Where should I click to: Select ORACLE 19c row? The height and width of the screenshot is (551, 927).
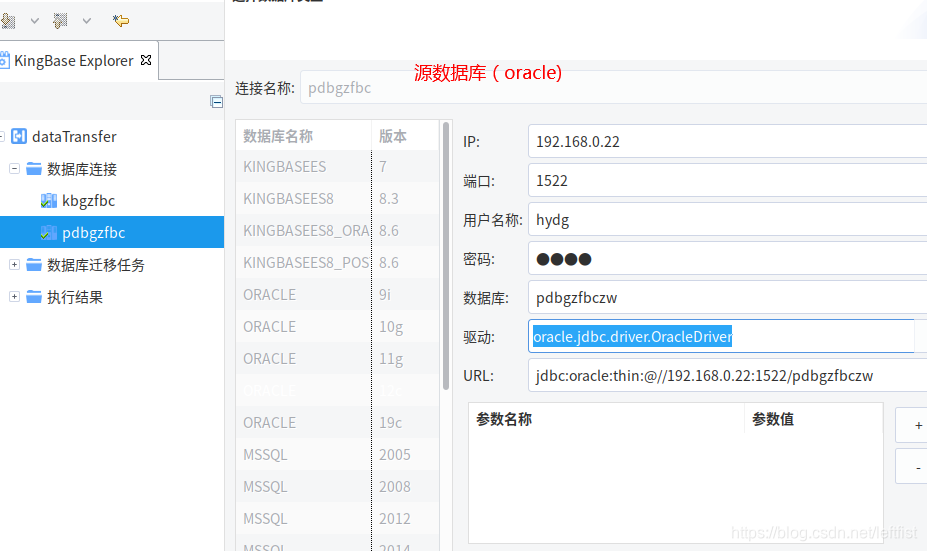[338, 423]
